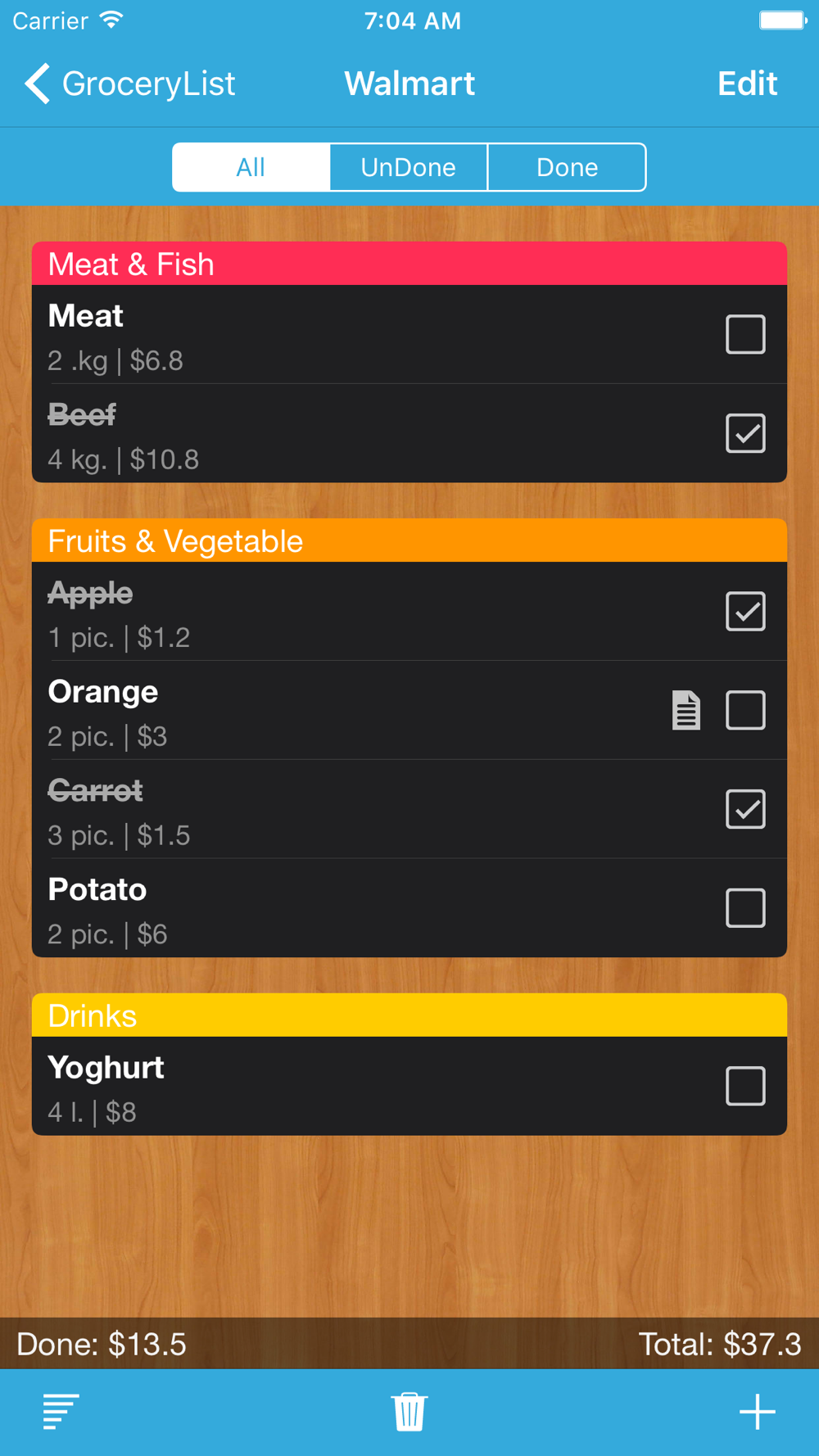This screenshot has height=1456, width=819.
Task: Tap the Fruits & Vegetable header
Action: 409,540
